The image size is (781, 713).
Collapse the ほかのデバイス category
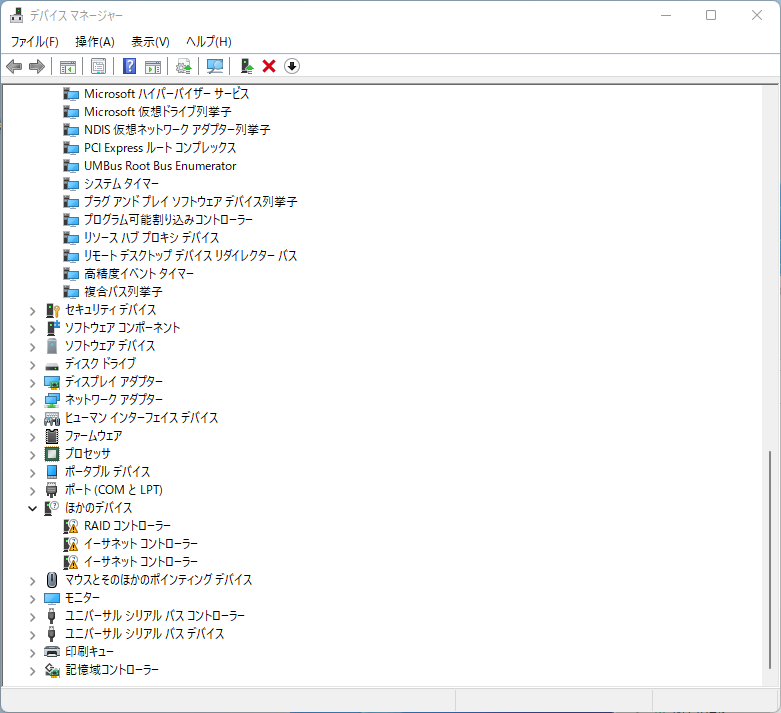[32, 509]
